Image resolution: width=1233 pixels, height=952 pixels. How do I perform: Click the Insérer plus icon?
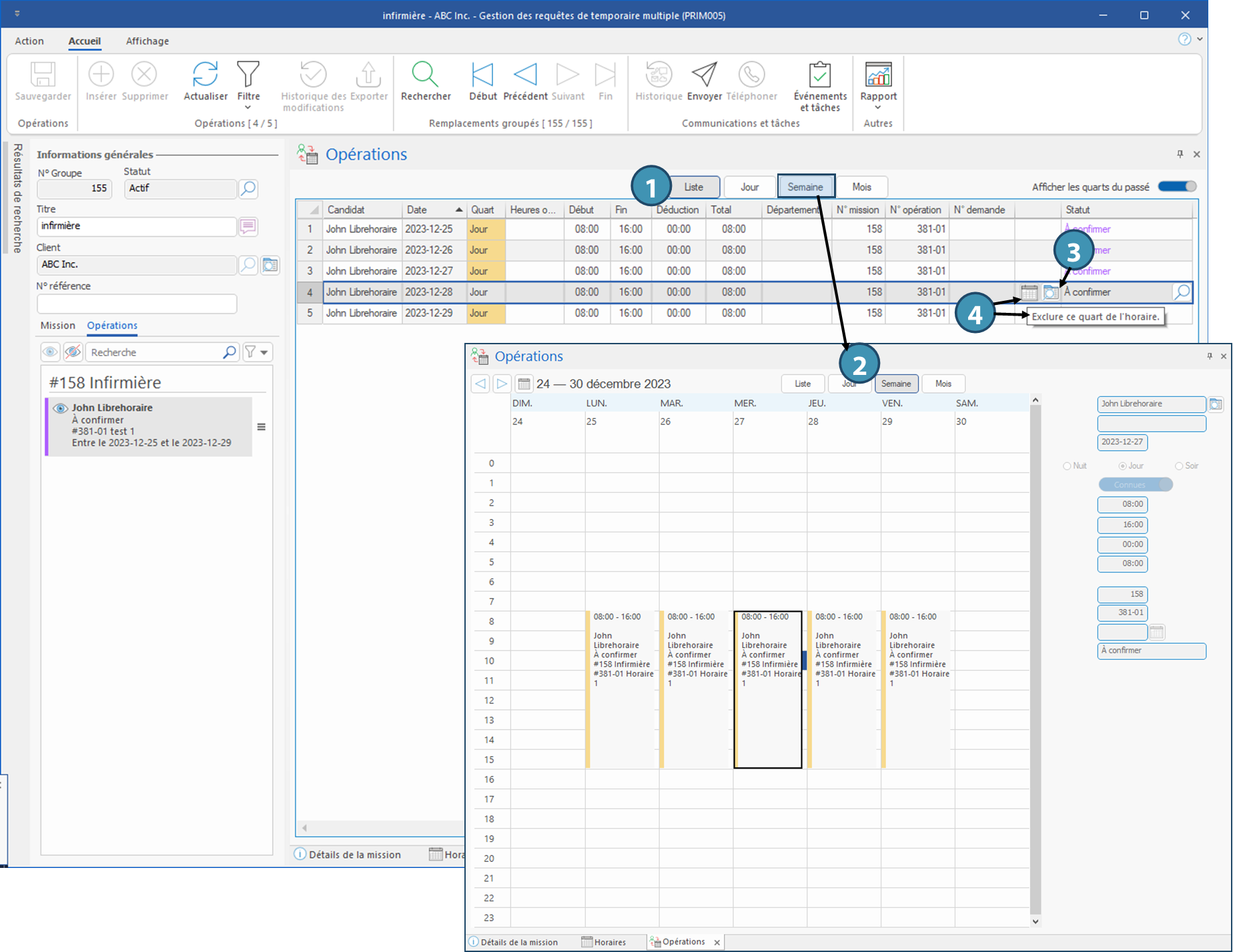(101, 74)
